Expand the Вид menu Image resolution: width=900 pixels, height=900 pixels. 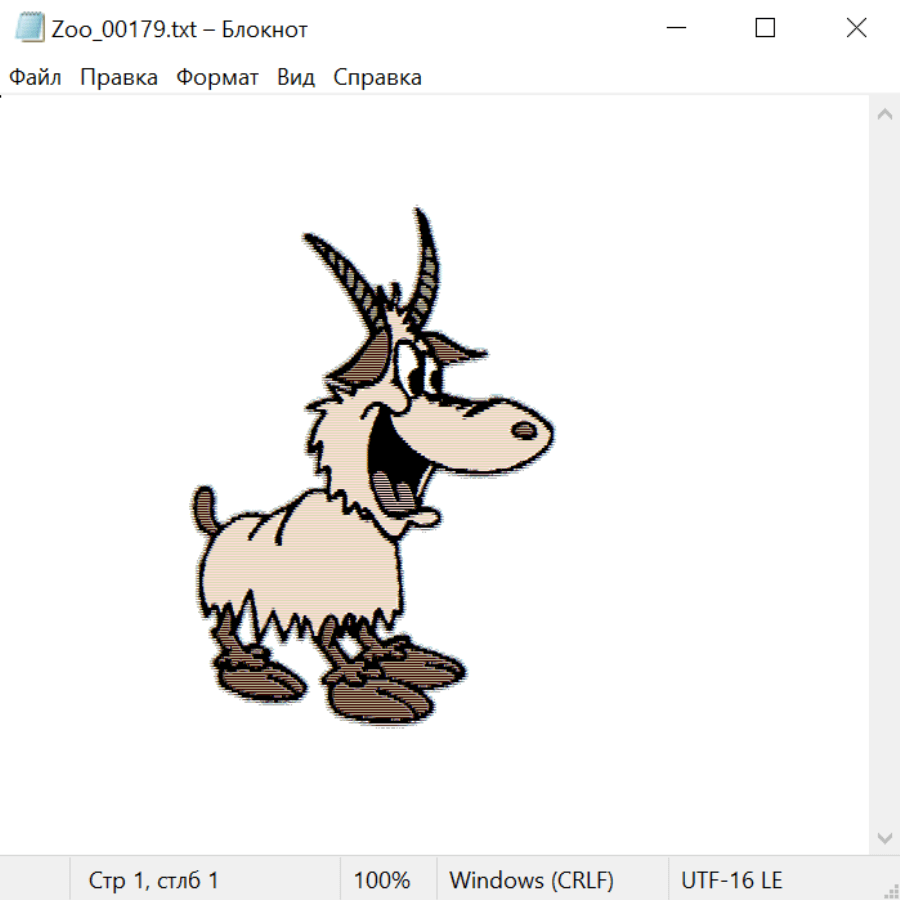click(295, 78)
